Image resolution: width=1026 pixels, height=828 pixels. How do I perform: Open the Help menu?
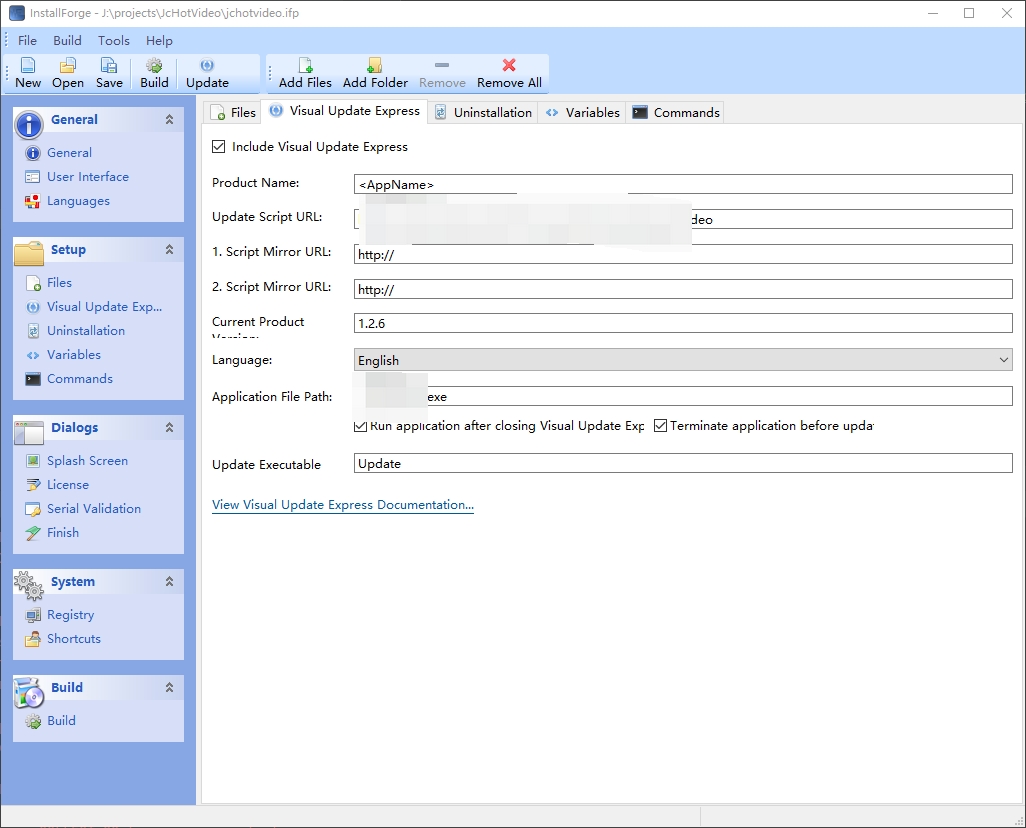coord(159,41)
